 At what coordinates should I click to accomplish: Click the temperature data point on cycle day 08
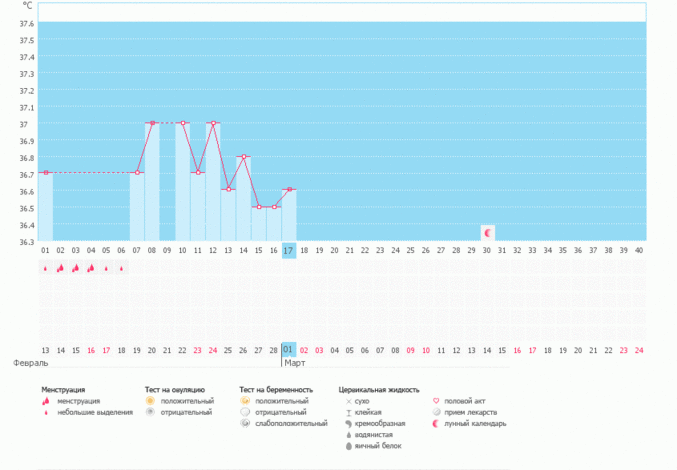pos(152,123)
